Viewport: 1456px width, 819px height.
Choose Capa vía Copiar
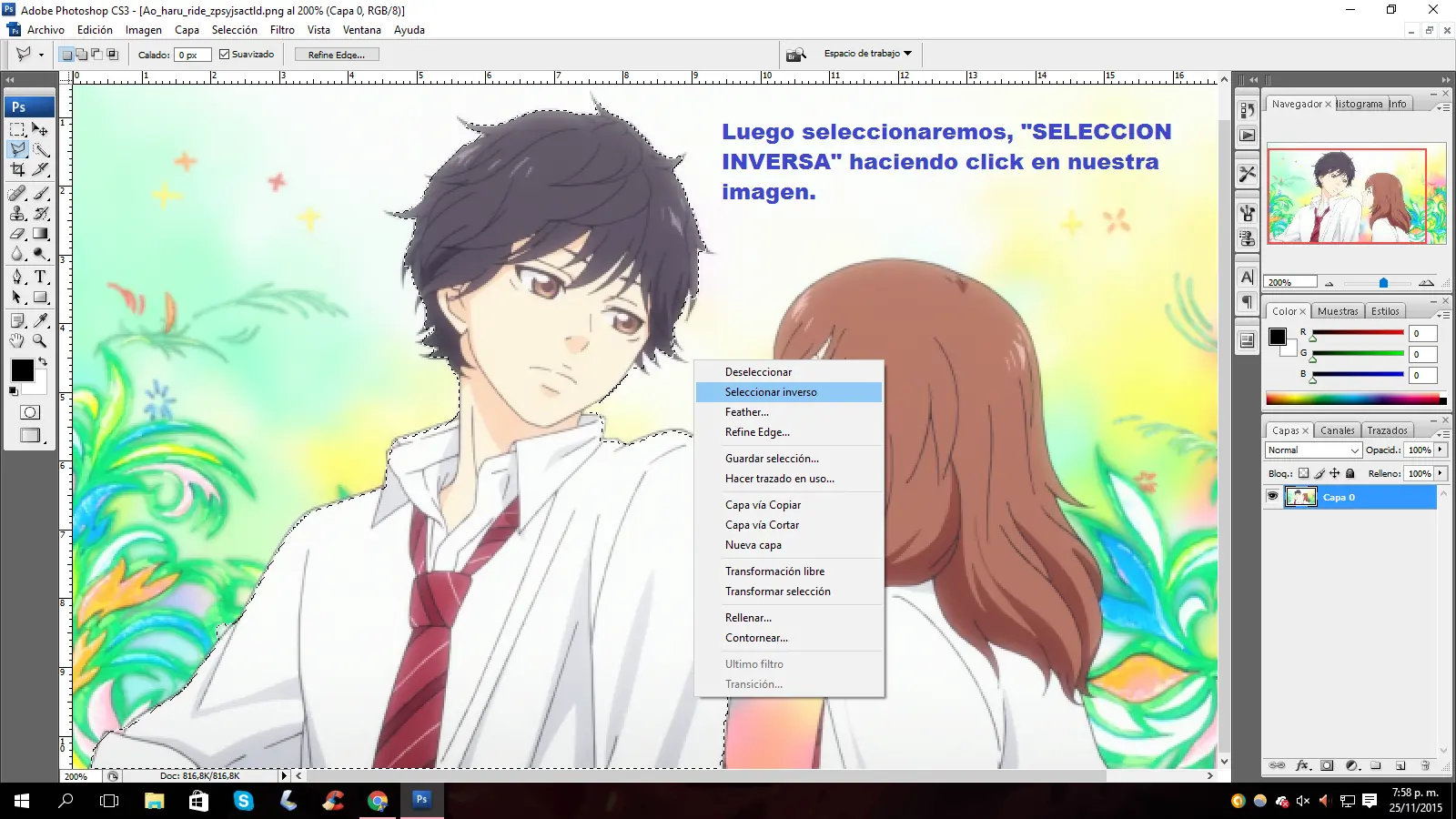click(x=789, y=505)
